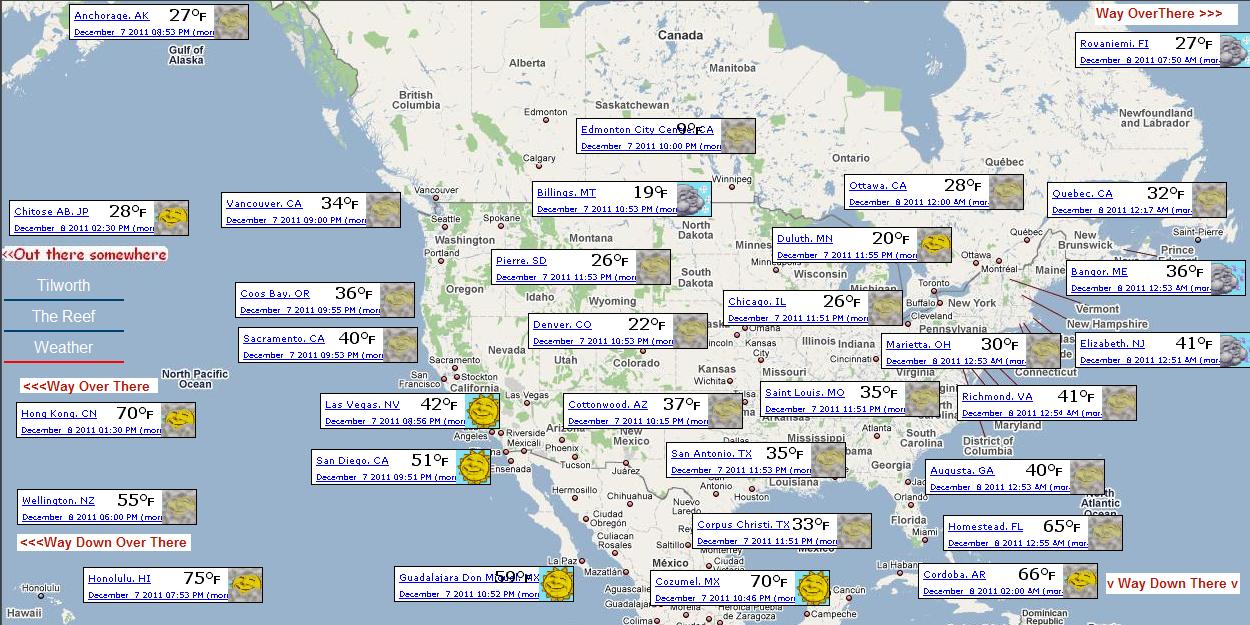Click the Quebec, CA weather icon
This screenshot has height=625, width=1250.
point(1208,200)
